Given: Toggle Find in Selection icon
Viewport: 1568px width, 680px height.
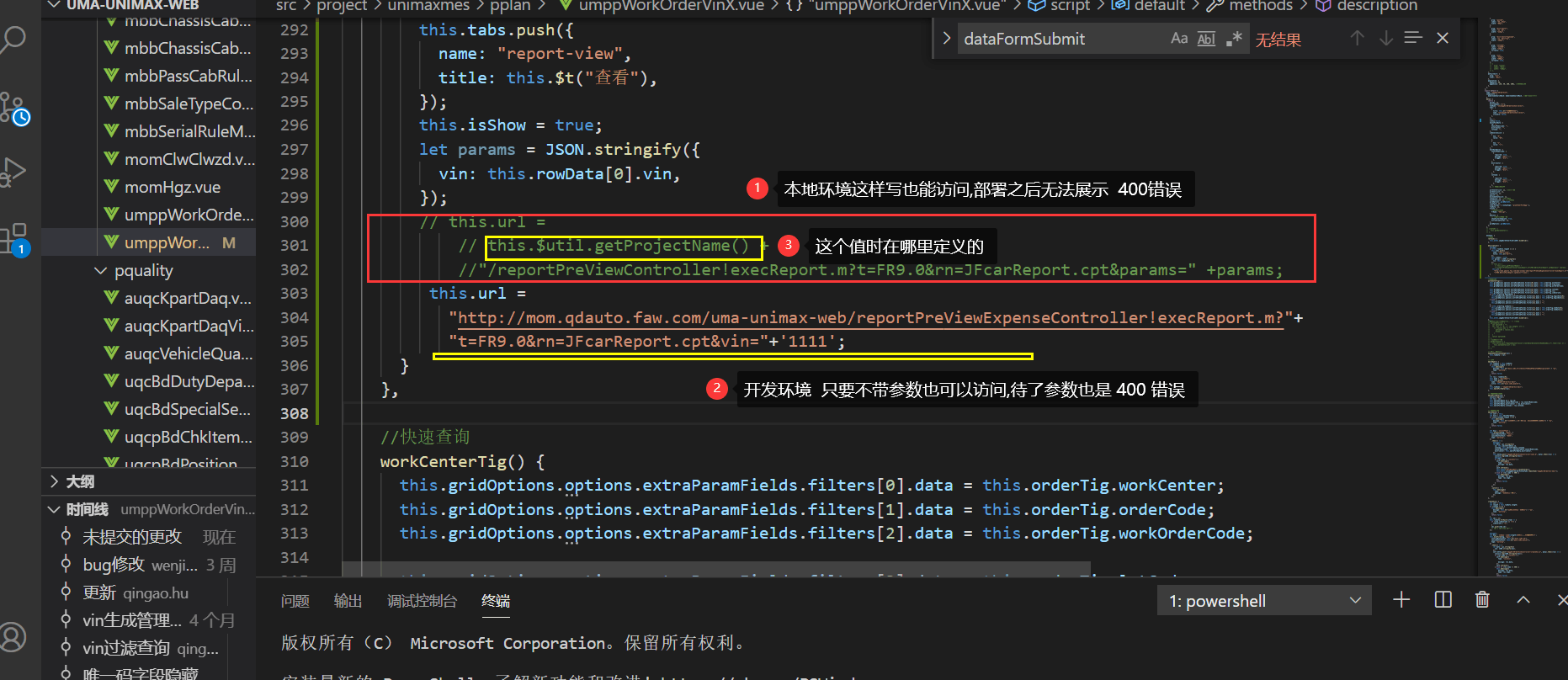Looking at the screenshot, I should coord(1413,38).
